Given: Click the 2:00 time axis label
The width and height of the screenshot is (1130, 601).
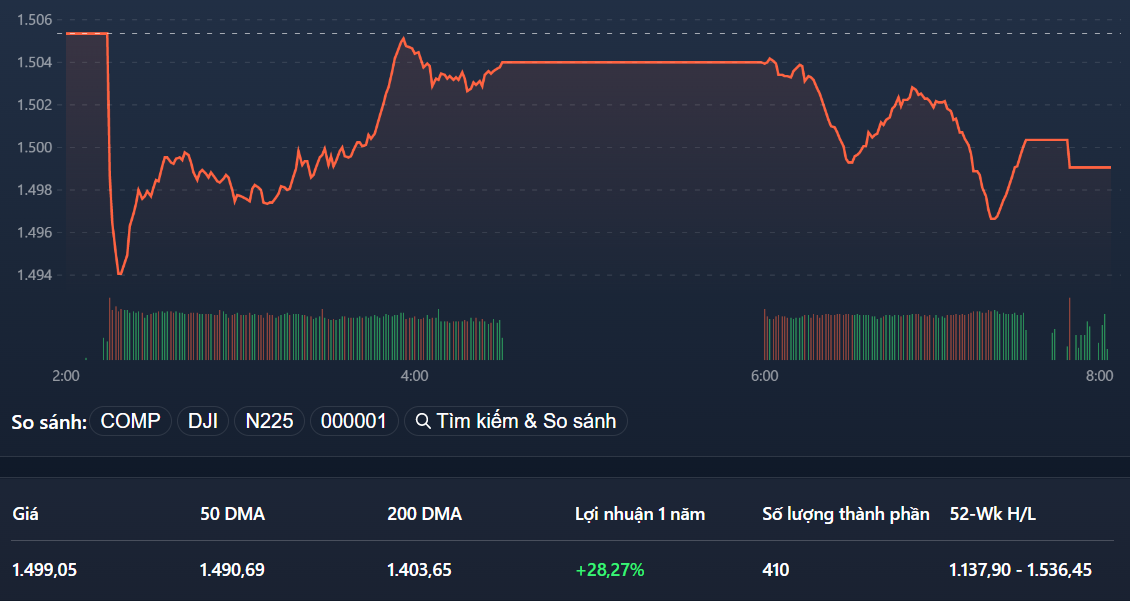Looking at the screenshot, I should [x=65, y=377].
